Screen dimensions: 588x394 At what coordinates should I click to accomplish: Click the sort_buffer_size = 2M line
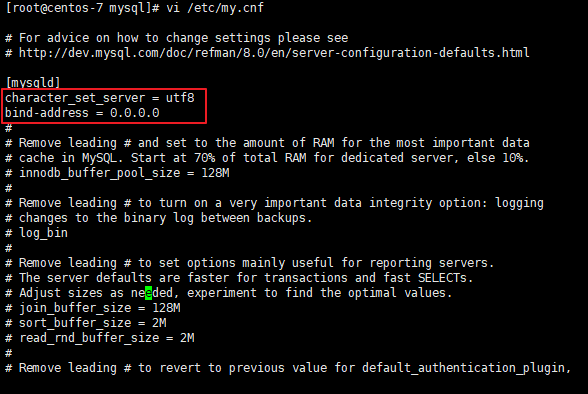pyautogui.click(x=86, y=323)
